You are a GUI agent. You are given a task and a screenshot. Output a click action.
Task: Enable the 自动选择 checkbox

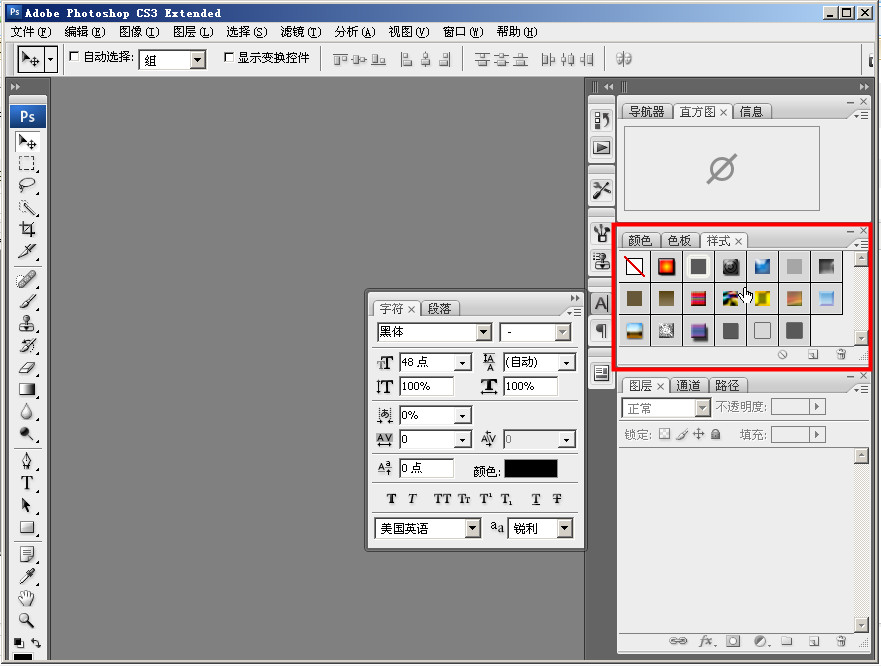tap(74, 57)
